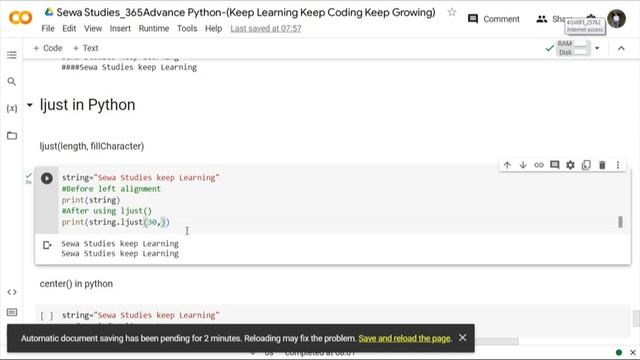Add a new Code cell
This screenshot has width=640, height=360.
click(x=48, y=48)
